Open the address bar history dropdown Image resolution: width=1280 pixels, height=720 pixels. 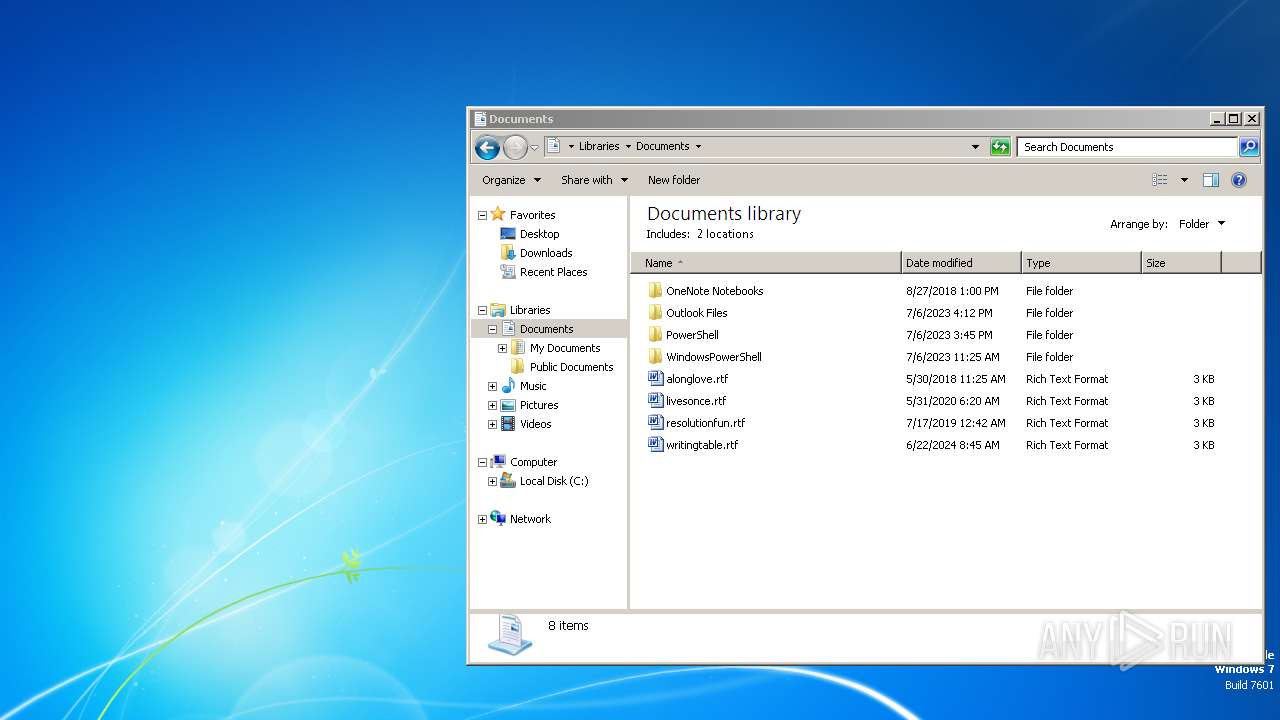pyautogui.click(x=976, y=147)
